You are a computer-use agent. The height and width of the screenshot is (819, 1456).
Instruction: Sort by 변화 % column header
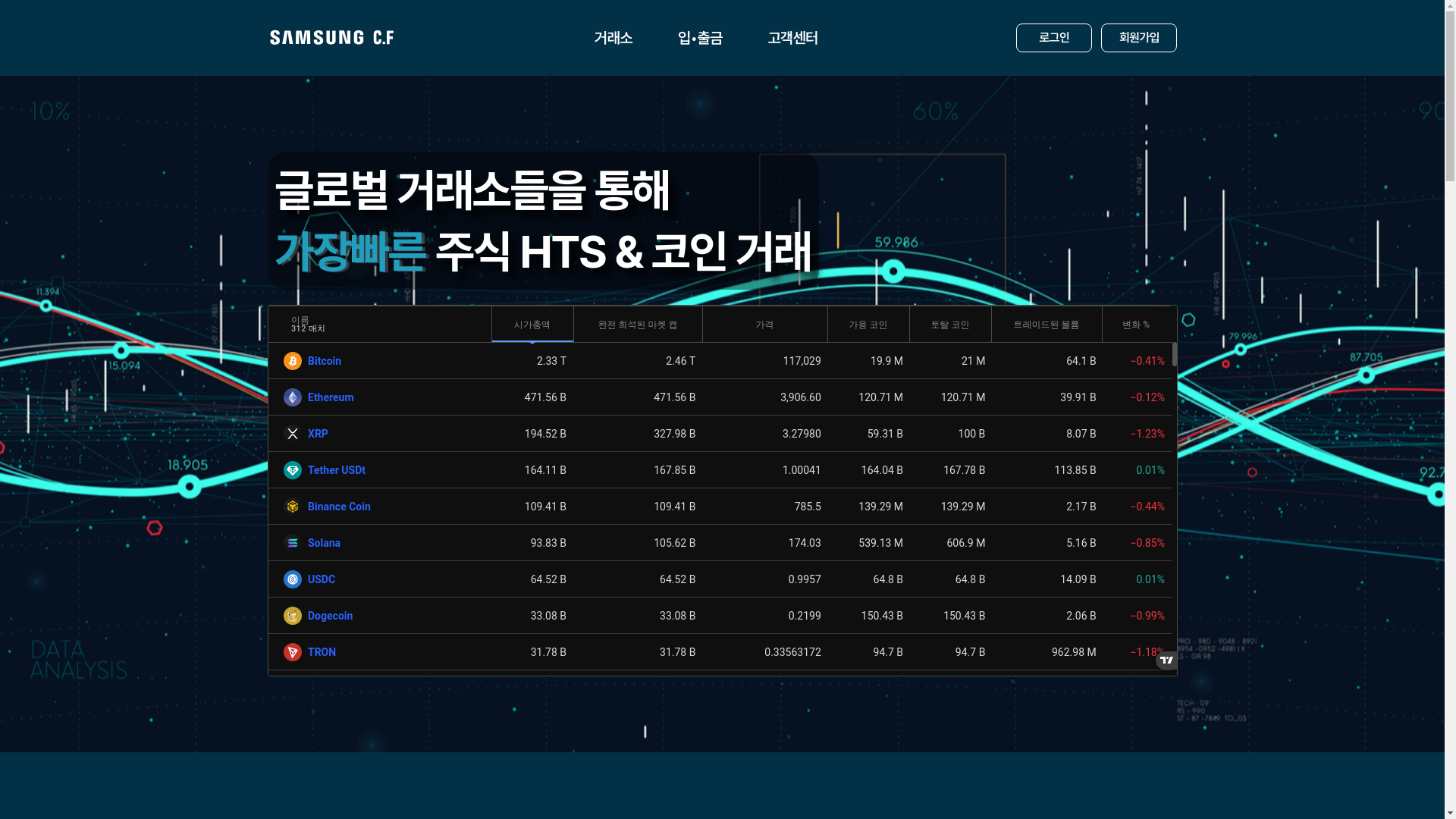click(1136, 325)
